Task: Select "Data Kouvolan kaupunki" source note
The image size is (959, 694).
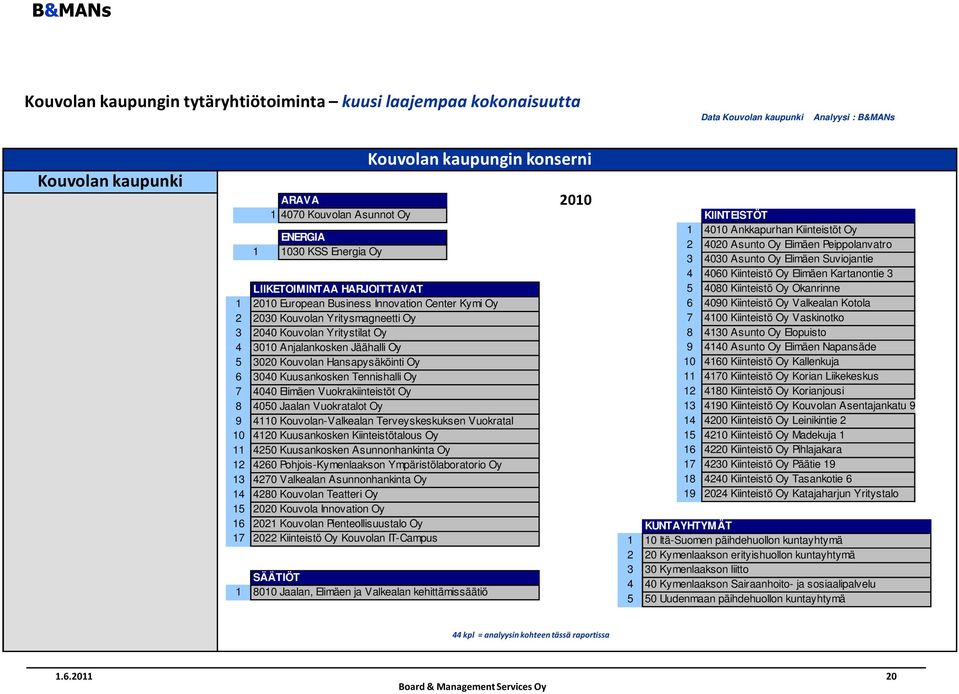Action: 752,117
